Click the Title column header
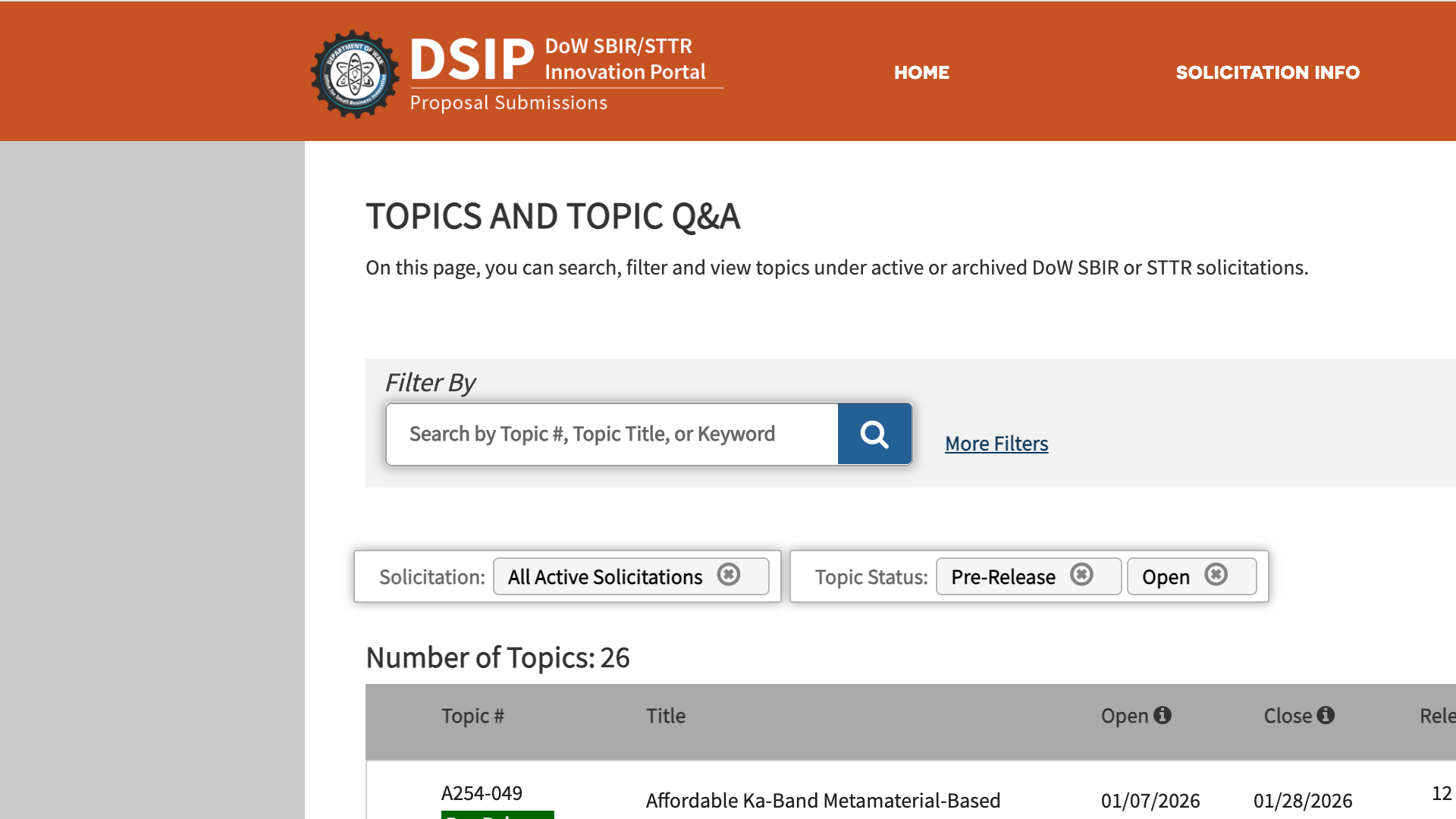The width and height of the screenshot is (1456, 819). tap(665, 716)
